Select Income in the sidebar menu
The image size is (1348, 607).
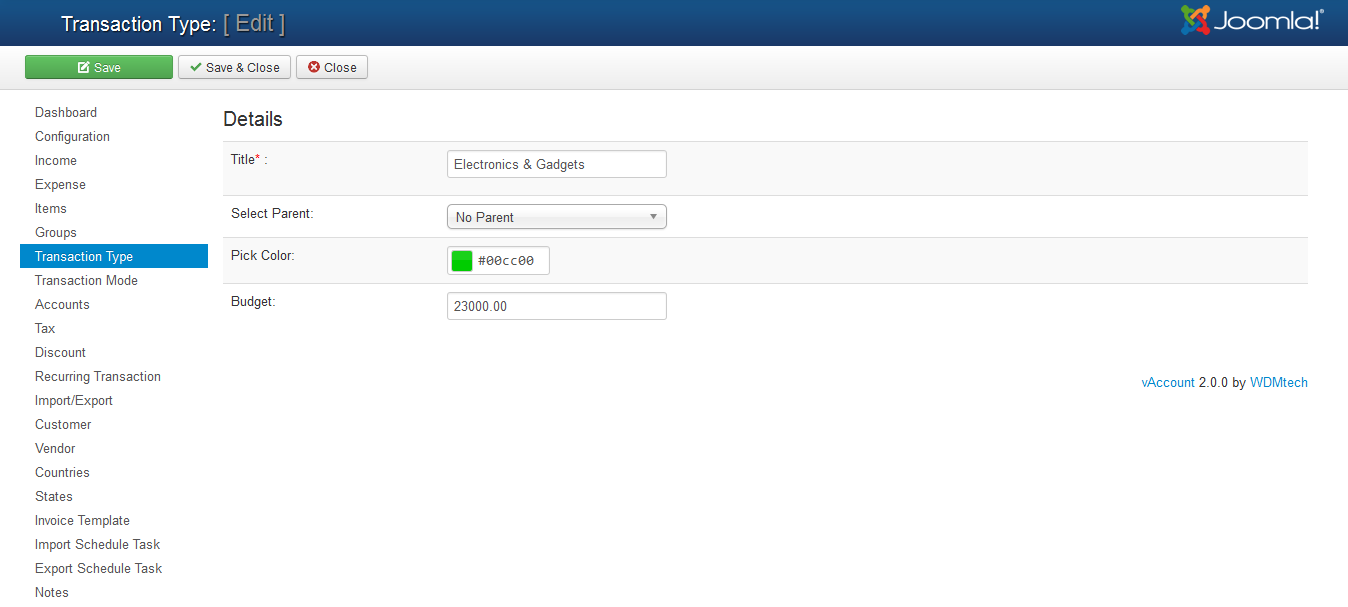point(56,161)
